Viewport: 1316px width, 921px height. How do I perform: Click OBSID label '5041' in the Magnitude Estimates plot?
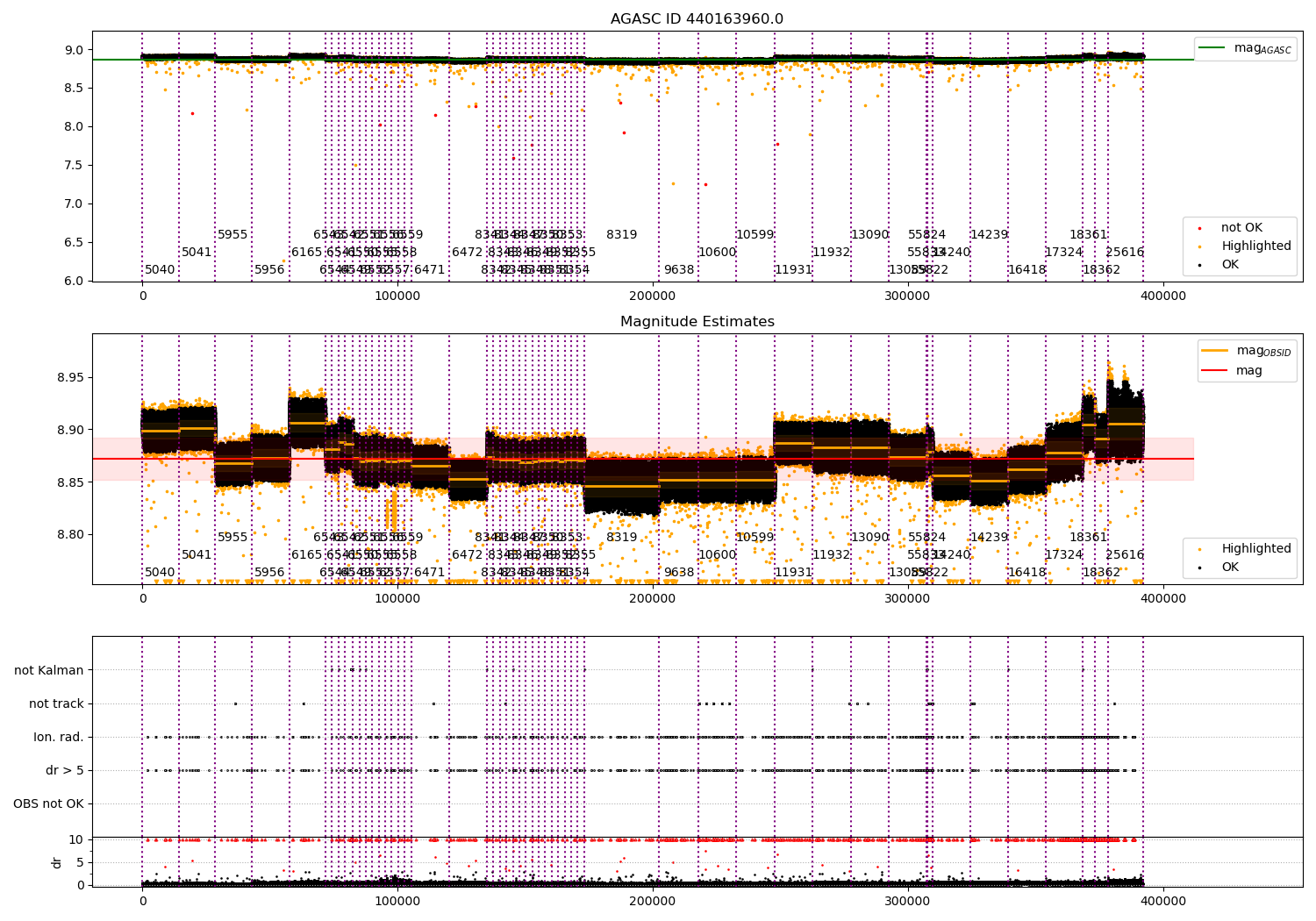(x=197, y=555)
